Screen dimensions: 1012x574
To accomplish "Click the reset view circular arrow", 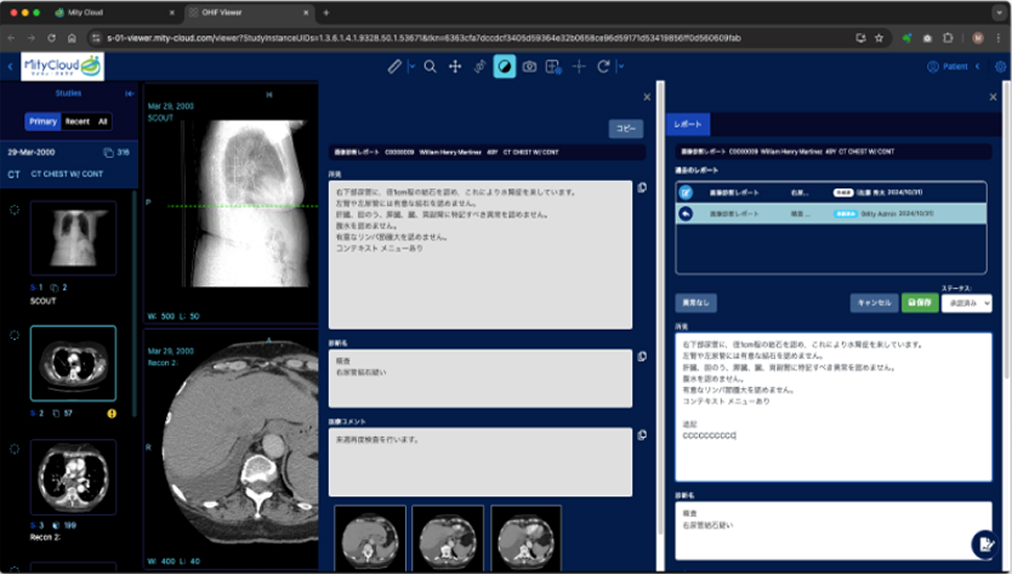I will [x=603, y=67].
